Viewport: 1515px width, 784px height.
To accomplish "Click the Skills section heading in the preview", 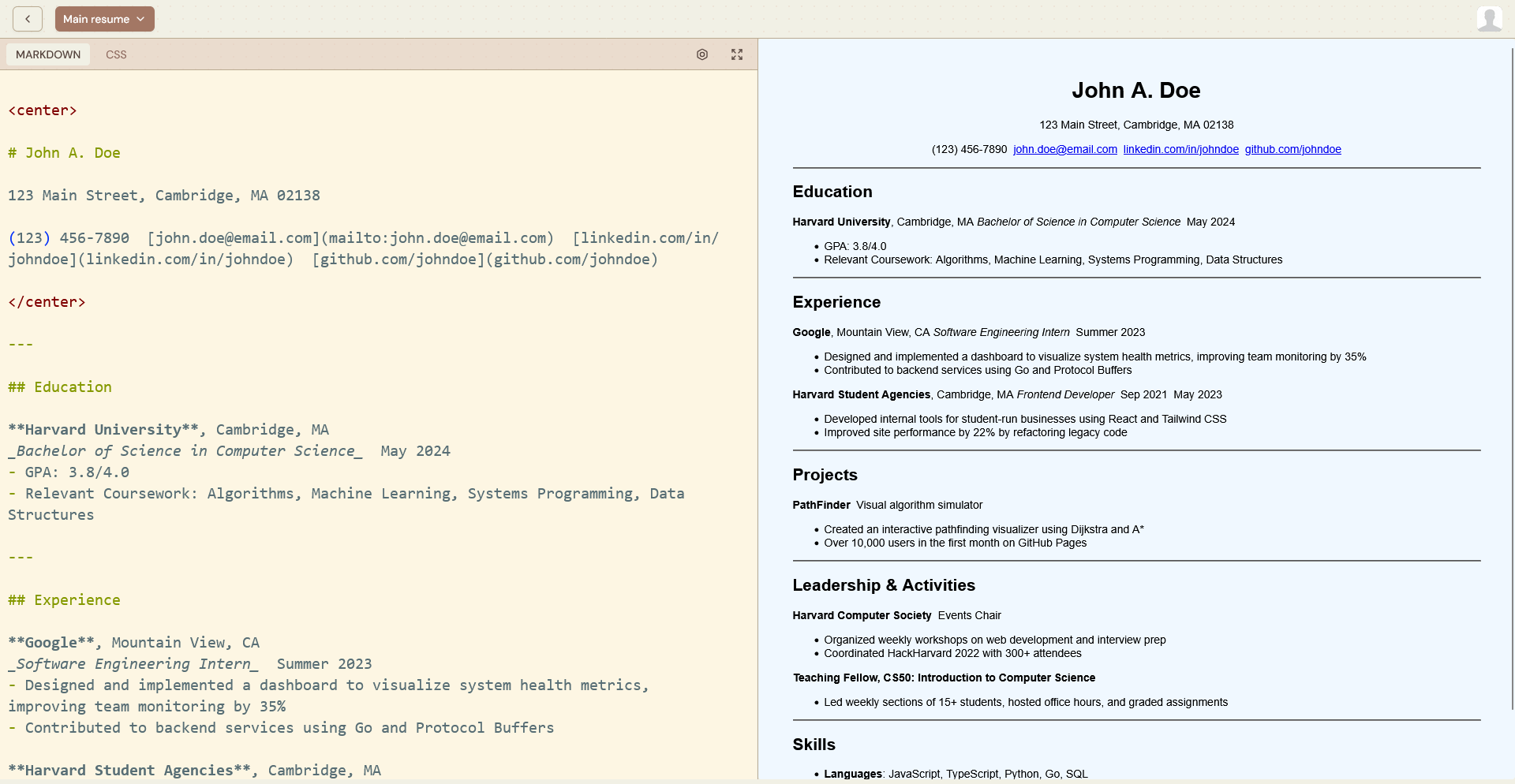I will (x=813, y=744).
